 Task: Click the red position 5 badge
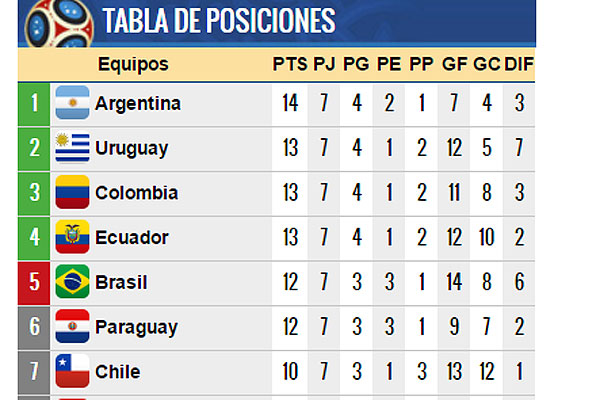[x=34, y=281]
